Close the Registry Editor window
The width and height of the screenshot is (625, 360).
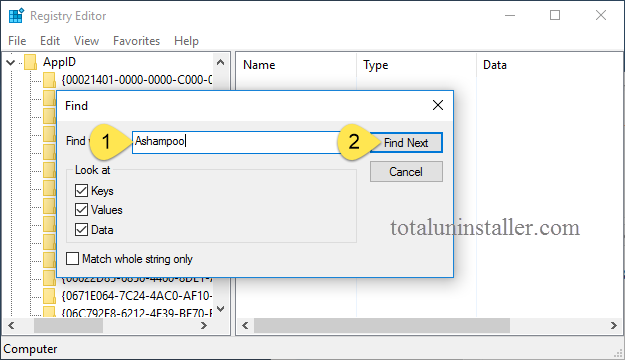tap(601, 16)
